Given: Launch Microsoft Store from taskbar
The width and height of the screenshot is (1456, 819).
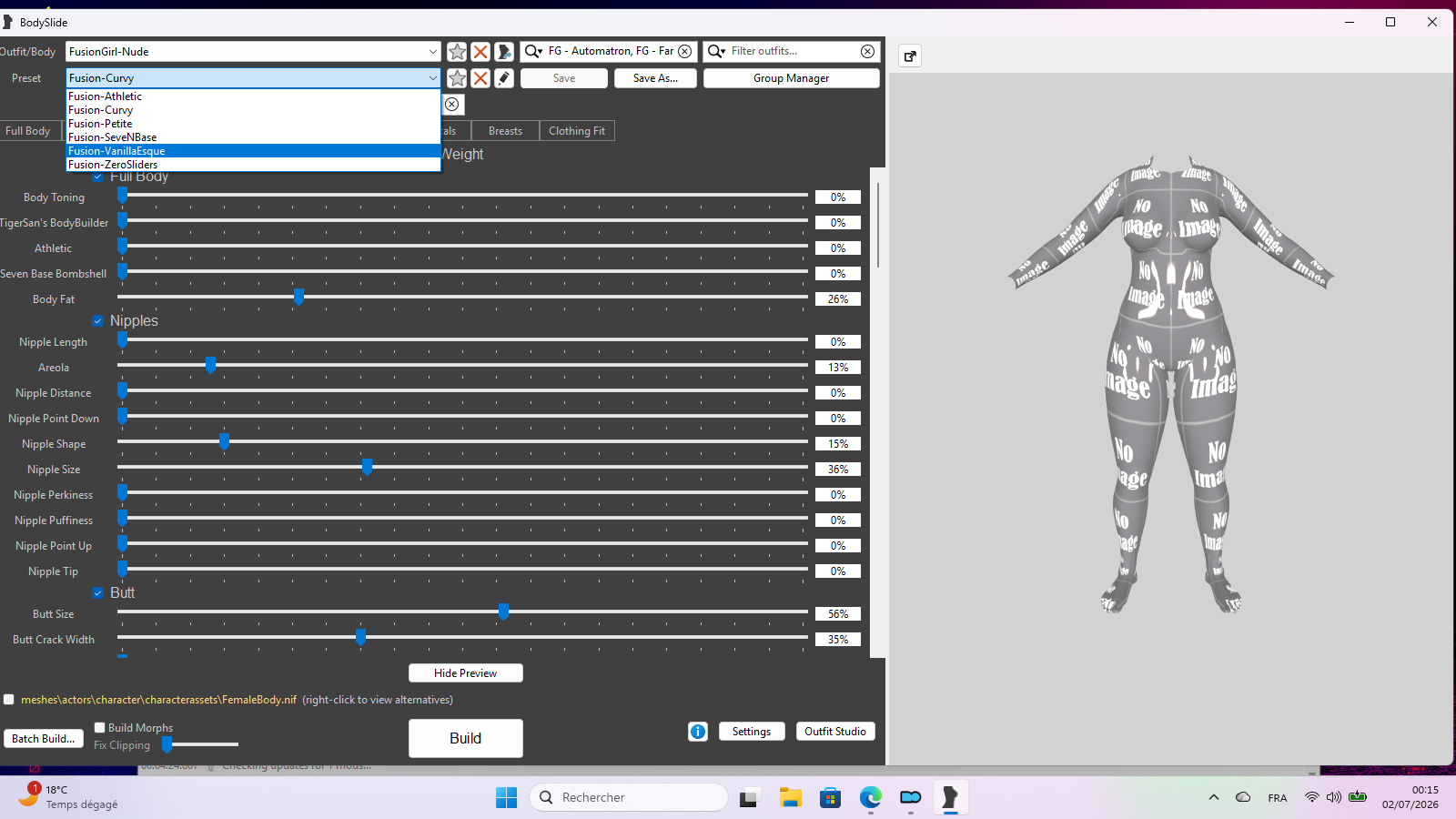Looking at the screenshot, I should pos(830,798).
